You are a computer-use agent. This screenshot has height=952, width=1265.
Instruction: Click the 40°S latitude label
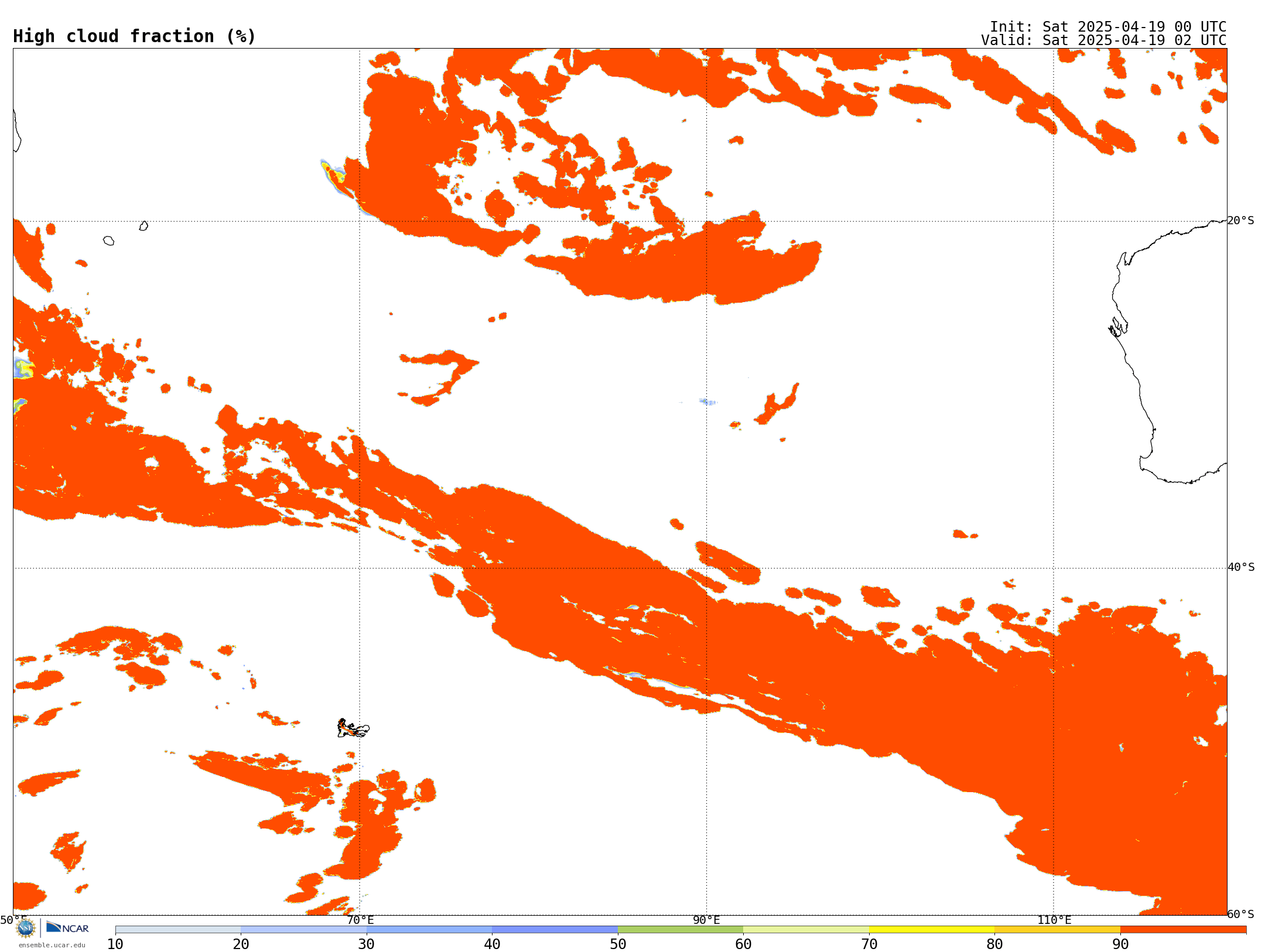(x=1241, y=567)
